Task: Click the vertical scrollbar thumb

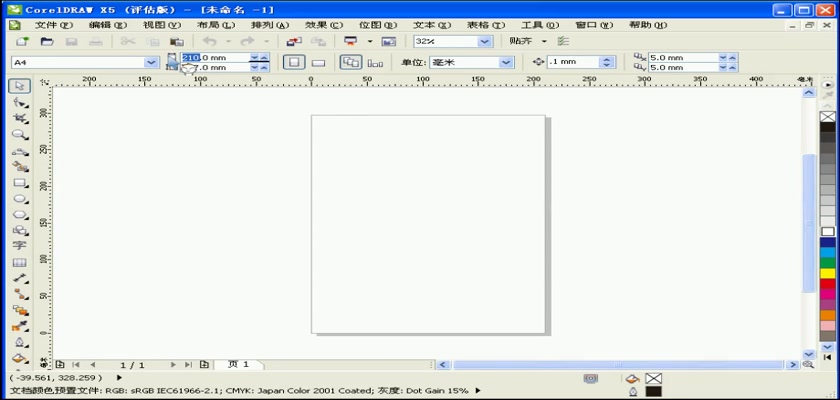Action: pyautogui.click(x=809, y=223)
